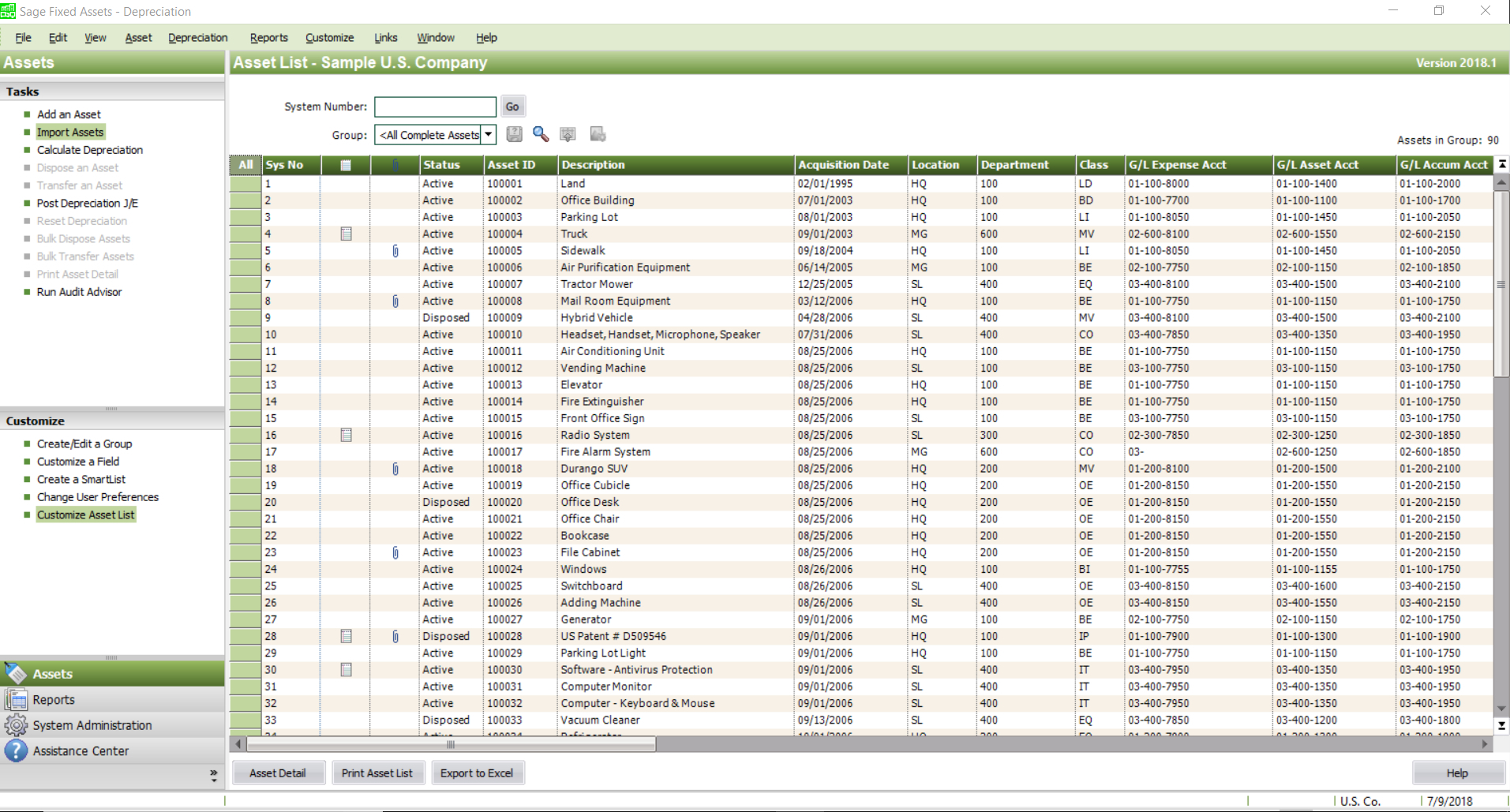
Task: Click the paperclip on the Mail Room Equipment row
Action: coord(395,301)
